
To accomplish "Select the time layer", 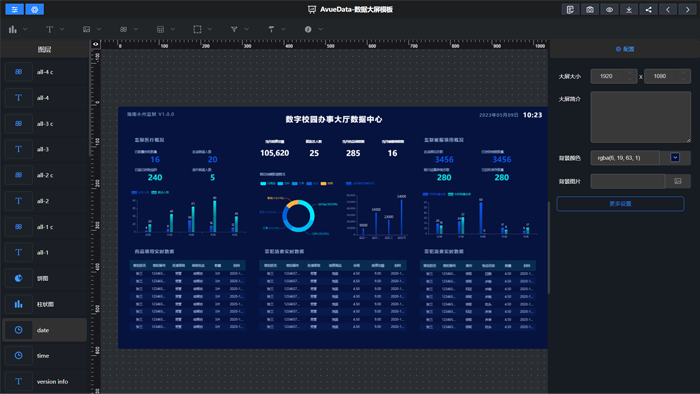I will pos(45,356).
